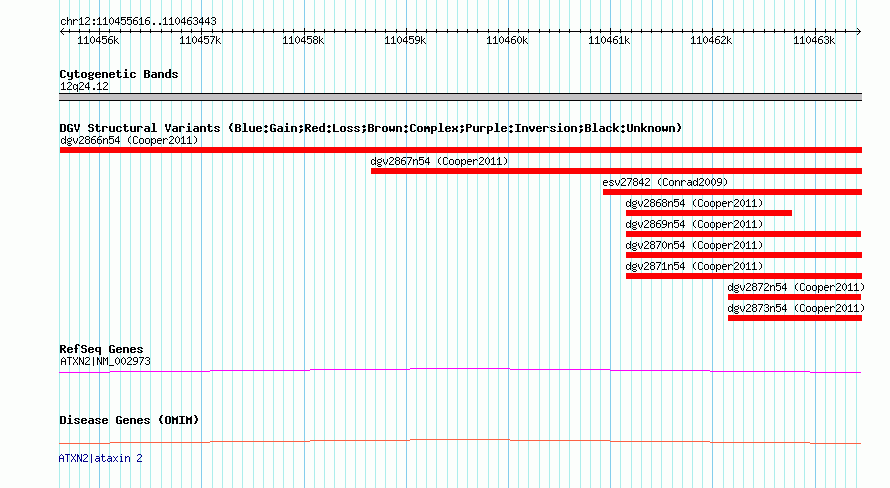Click the chr12:110455616..110463443 coordinate label
The width and height of the screenshot is (890, 488).
(138, 21)
